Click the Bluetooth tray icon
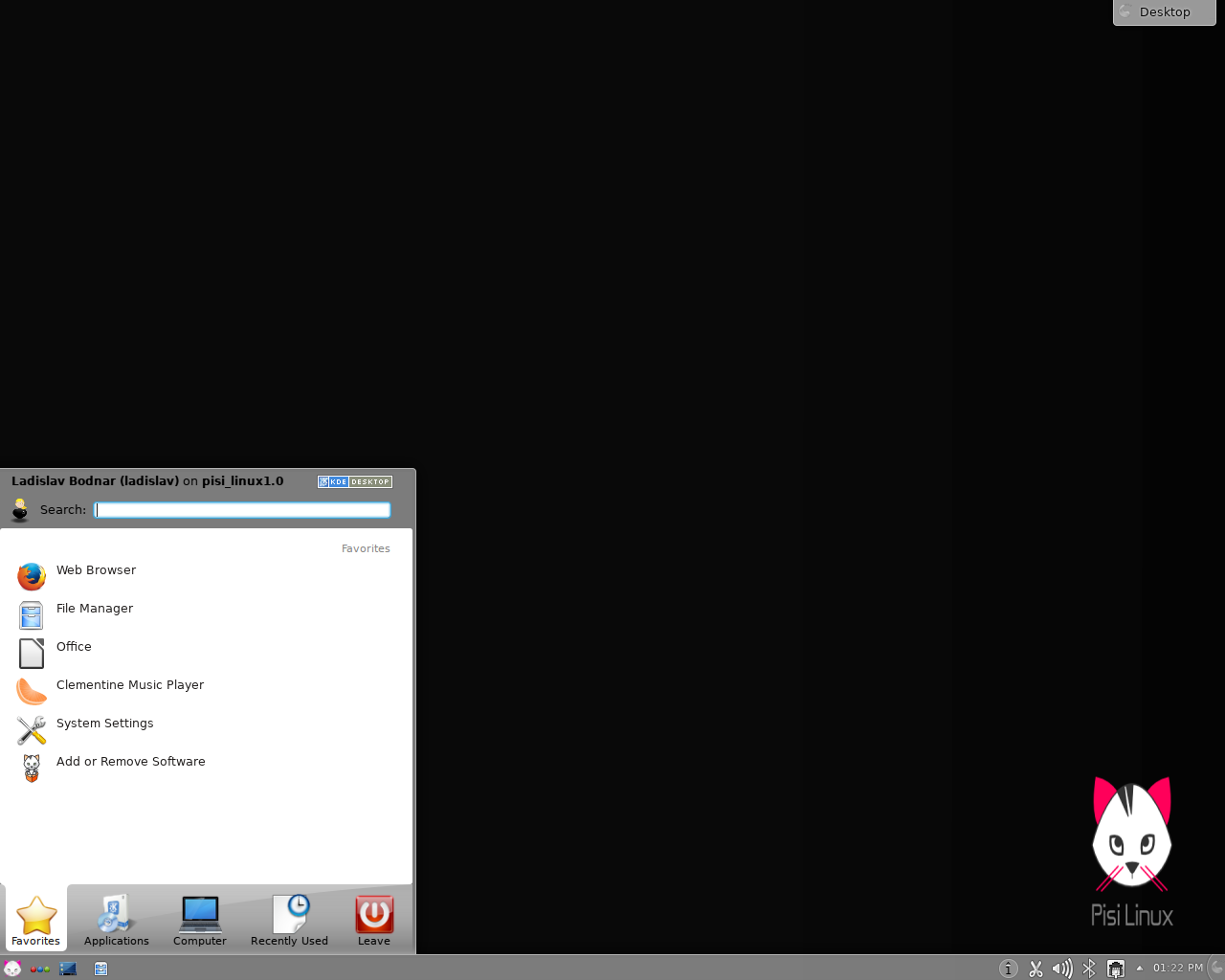1225x980 pixels. [x=1089, y=969]
